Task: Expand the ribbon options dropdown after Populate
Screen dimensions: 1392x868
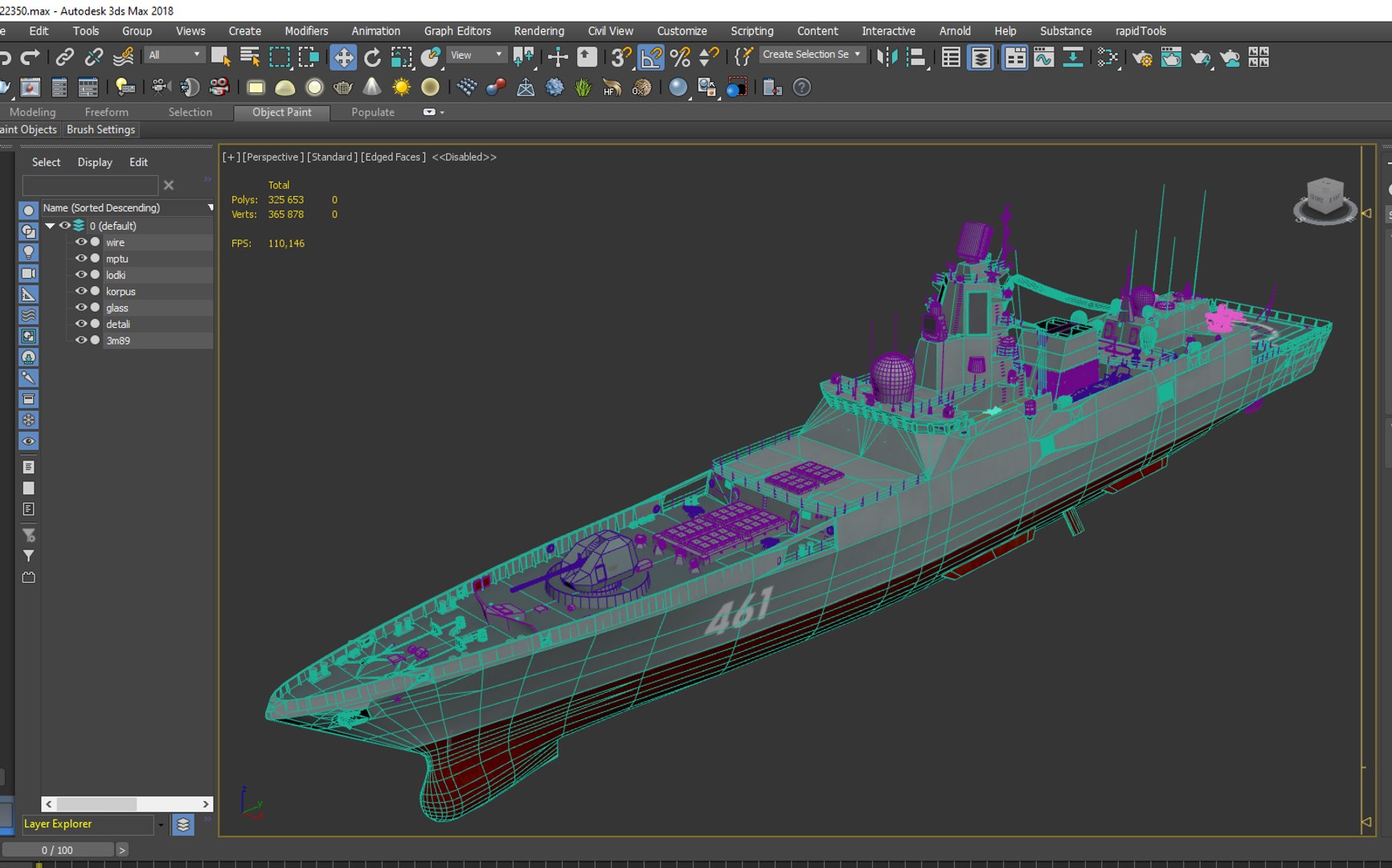Action: (x=434, y=113)
